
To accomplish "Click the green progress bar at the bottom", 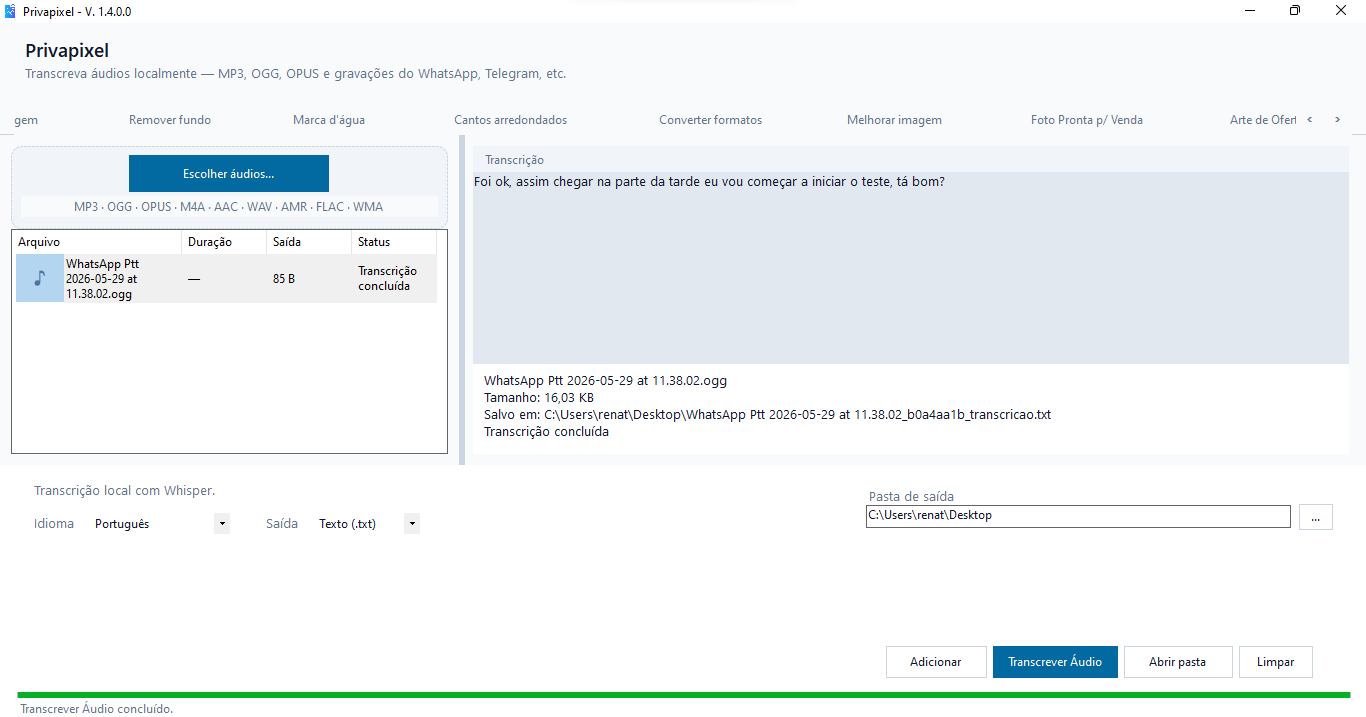I will [683, 695].
